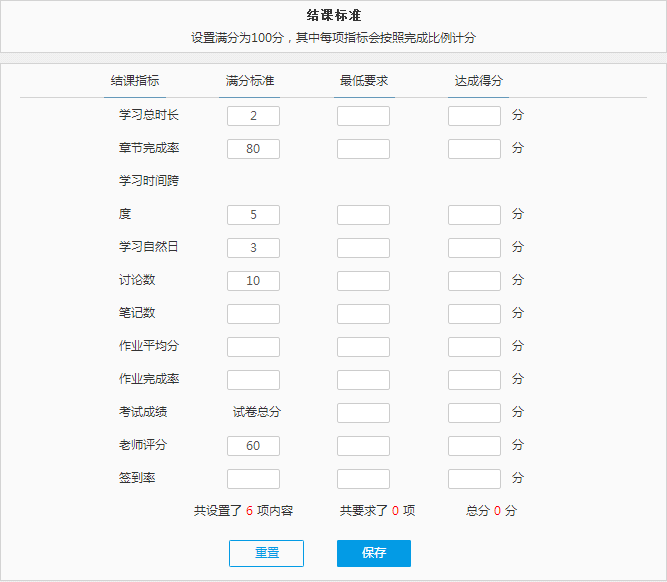667x582 pixels.
Task: Select 满分标准 field for 作业完成率
Action: tap(254, 379)
